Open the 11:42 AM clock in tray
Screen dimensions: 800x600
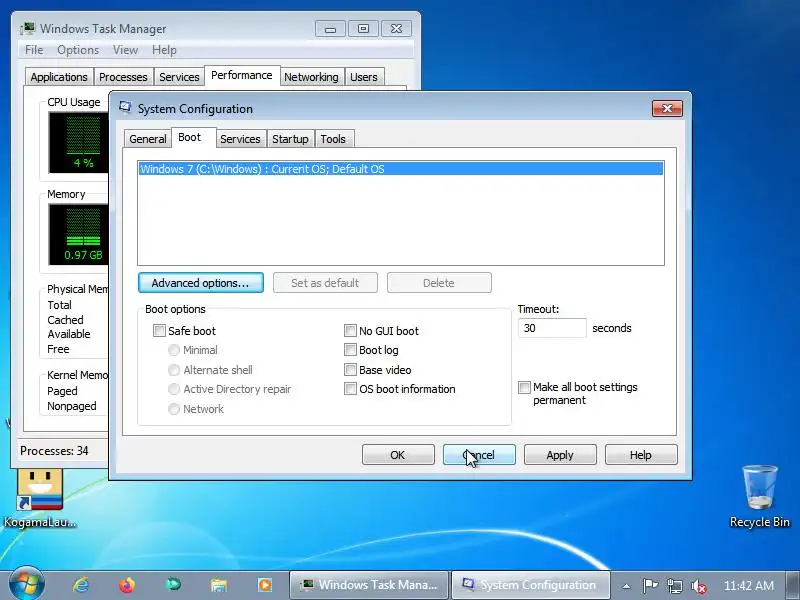point(748,586)
